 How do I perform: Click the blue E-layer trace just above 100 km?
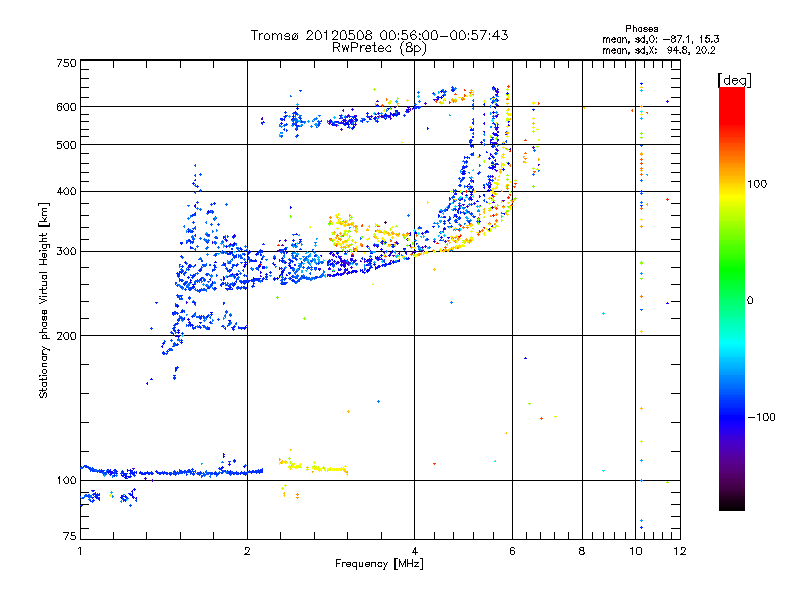tap(172, 472)
